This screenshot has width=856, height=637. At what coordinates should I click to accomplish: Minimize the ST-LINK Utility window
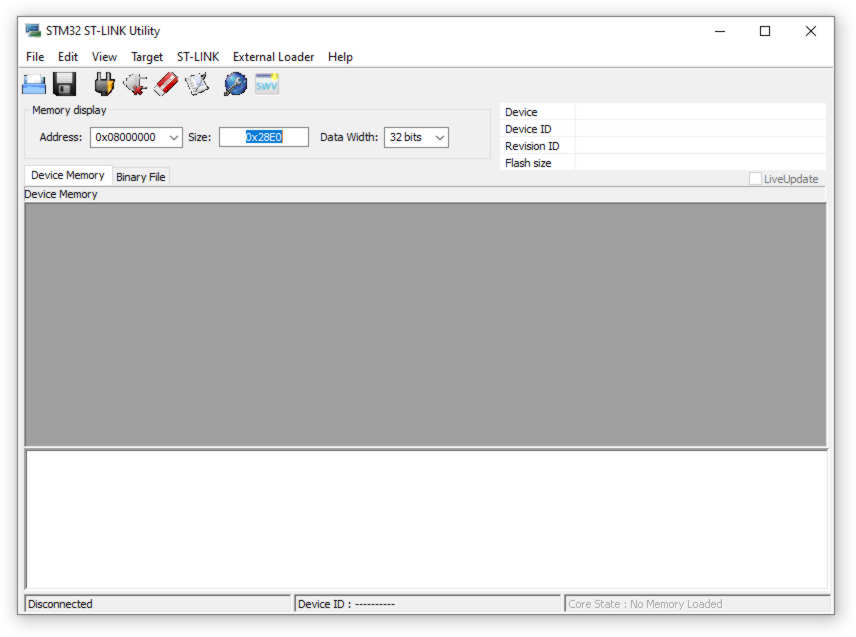click(x=720, y=31)
